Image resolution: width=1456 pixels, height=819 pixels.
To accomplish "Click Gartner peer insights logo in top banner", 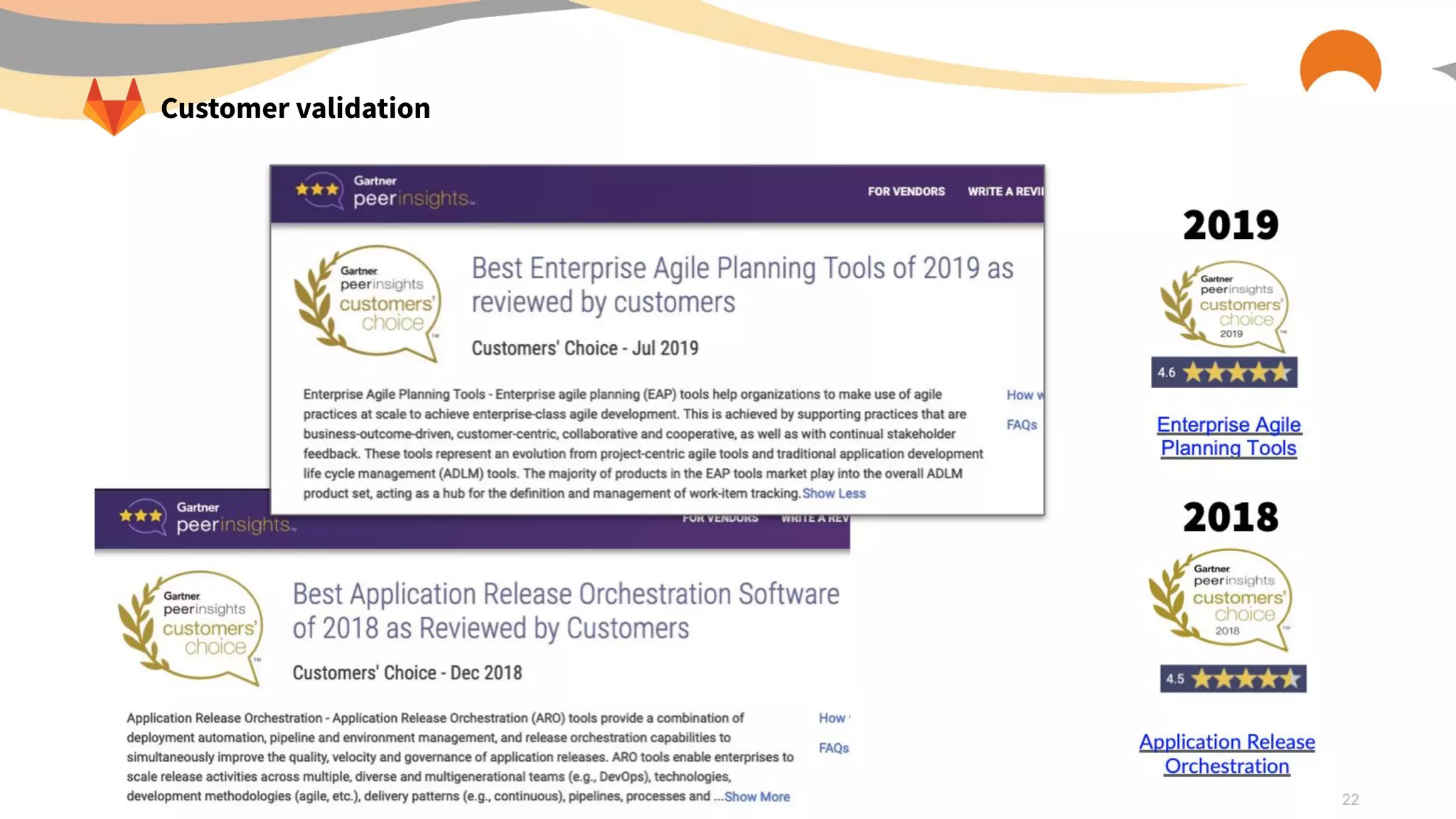I will tap(384, 191).
